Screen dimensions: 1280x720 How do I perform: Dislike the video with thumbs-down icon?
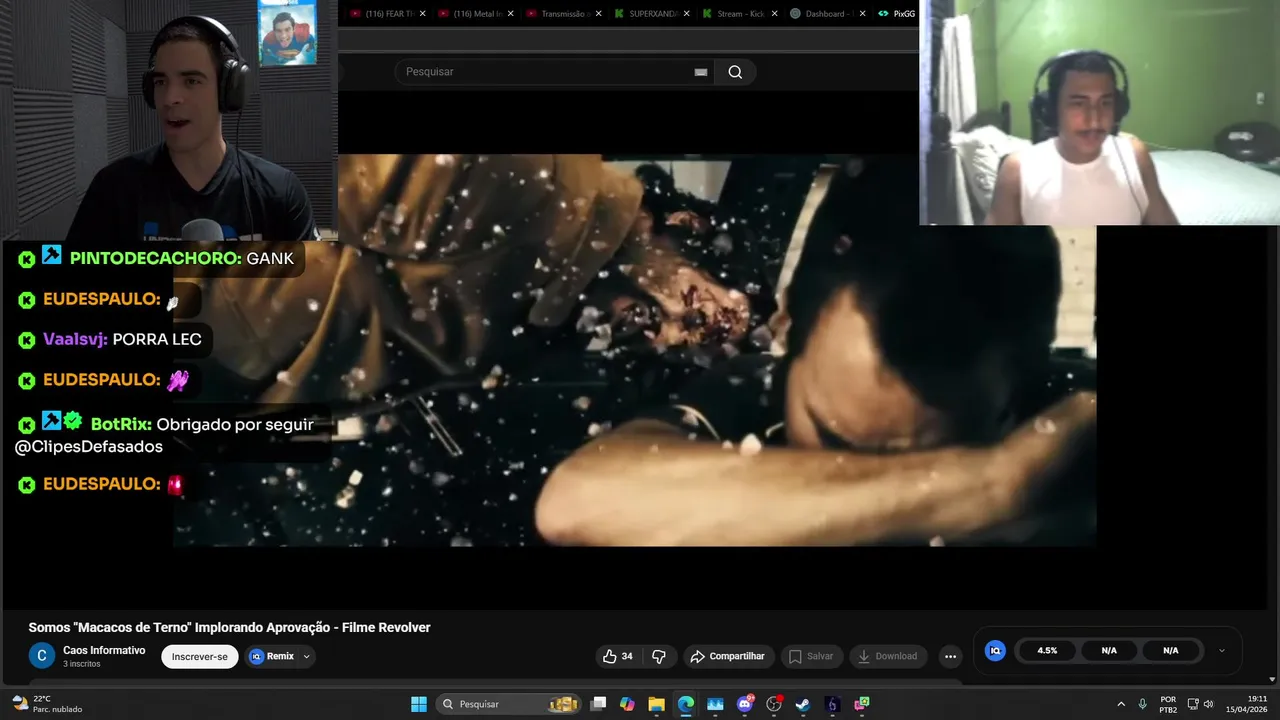(x=659, y=656)
